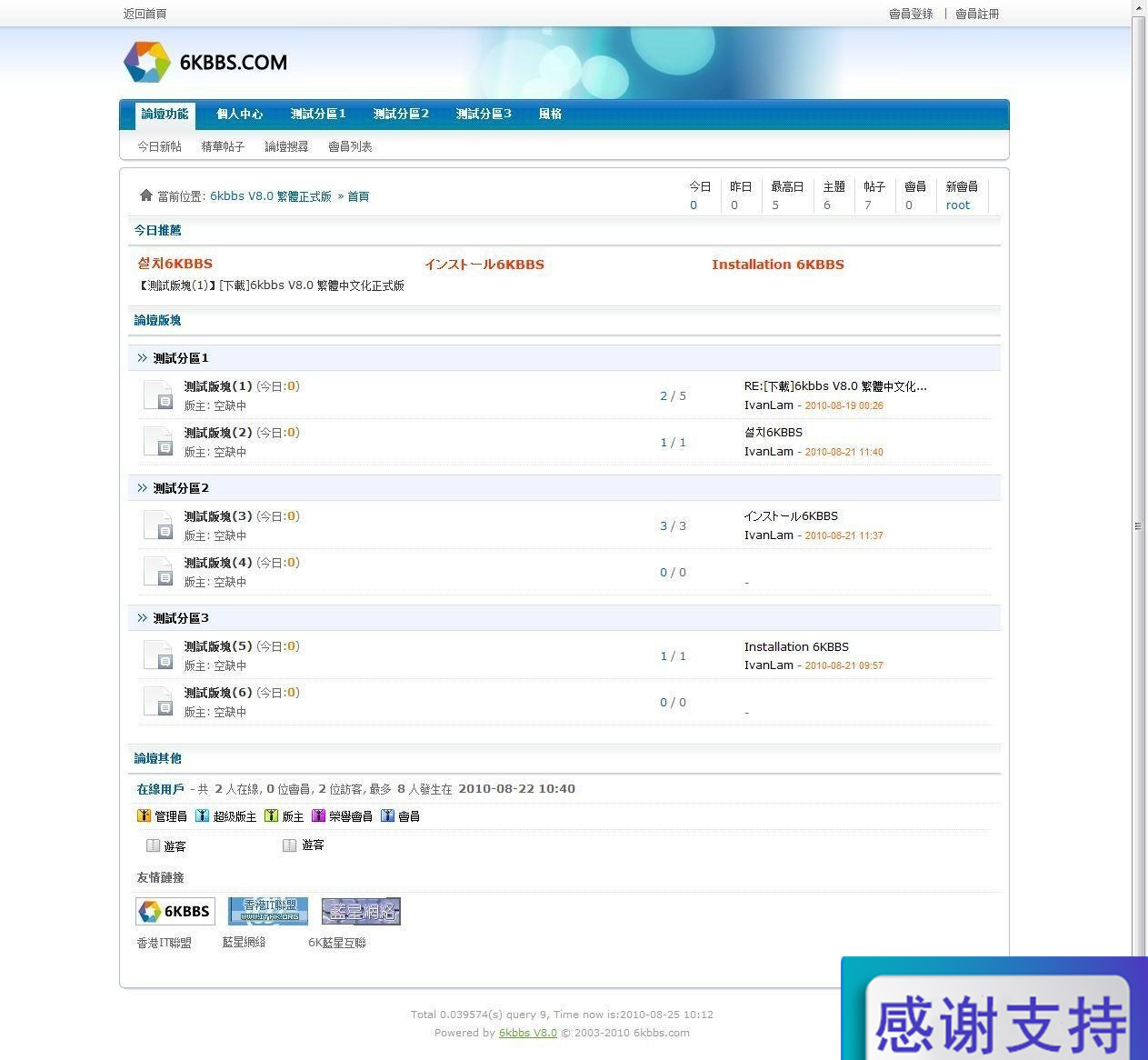Click the 香港IT聯盟 banner image
Image resolution: width=1148 pixels, height=1060 pixels.
268,911
